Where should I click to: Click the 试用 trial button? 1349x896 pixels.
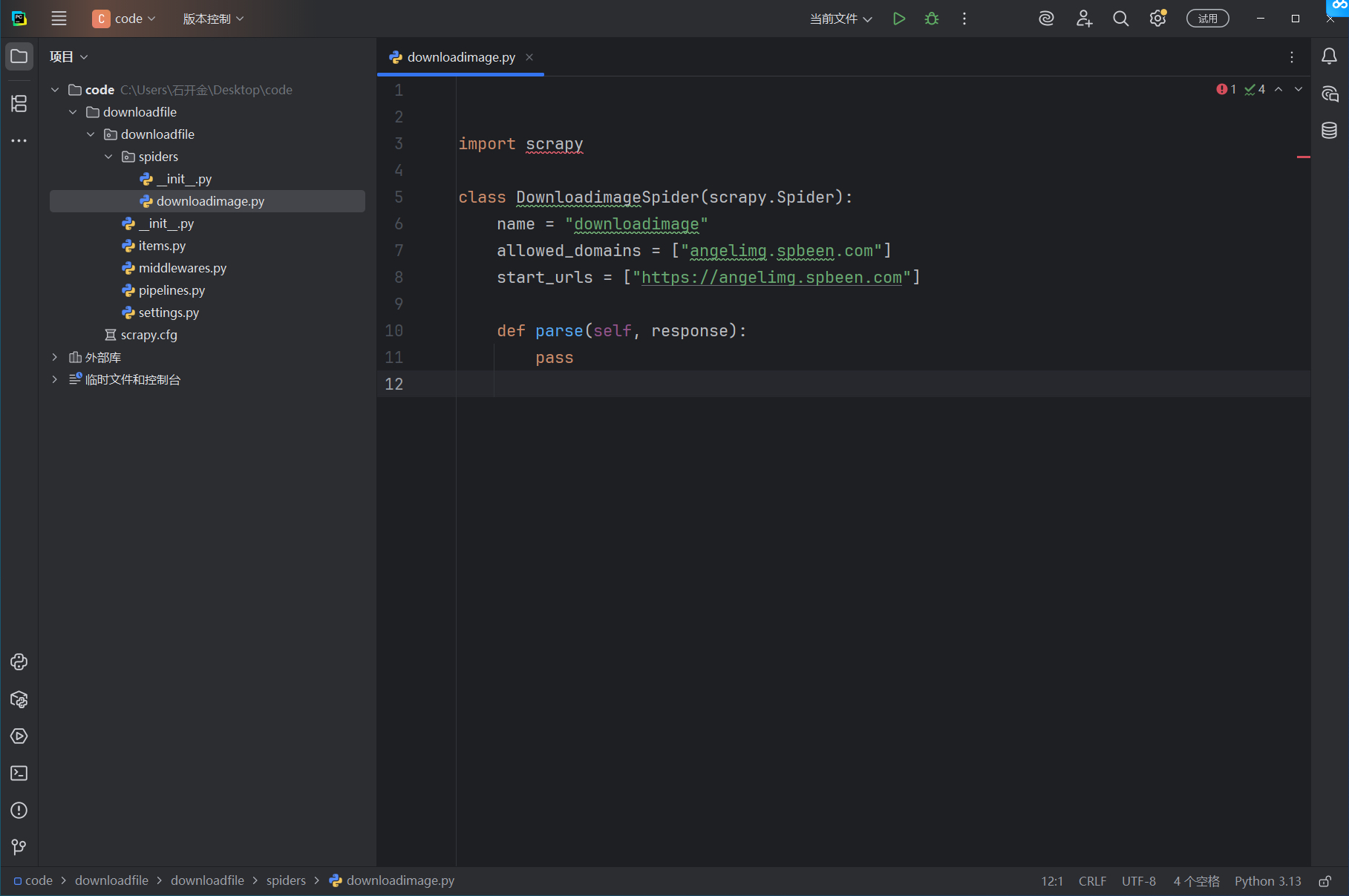pyautogui.click(x=1207, y=19)
